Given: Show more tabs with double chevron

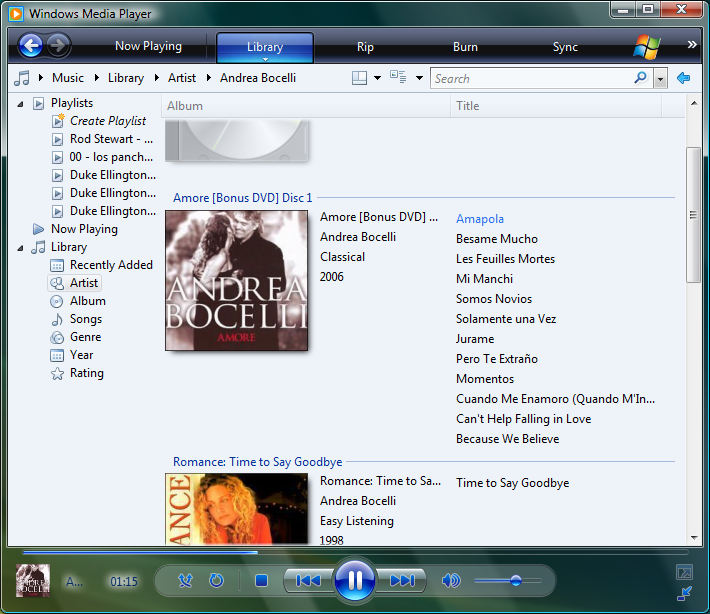Looking at the screenshot, I should [x=692, y=44].
